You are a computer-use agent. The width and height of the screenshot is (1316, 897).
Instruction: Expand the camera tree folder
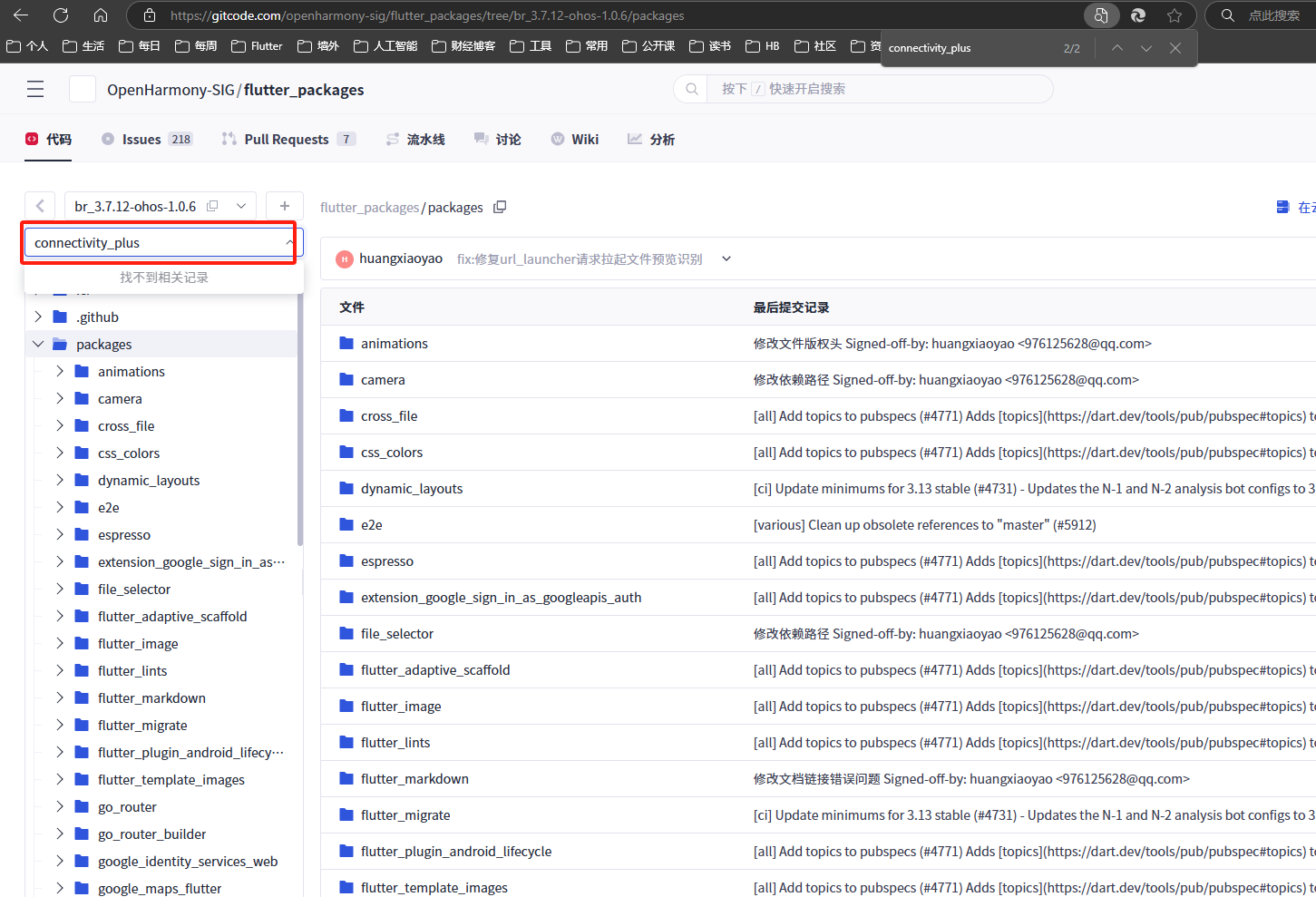tap(60, 398)
